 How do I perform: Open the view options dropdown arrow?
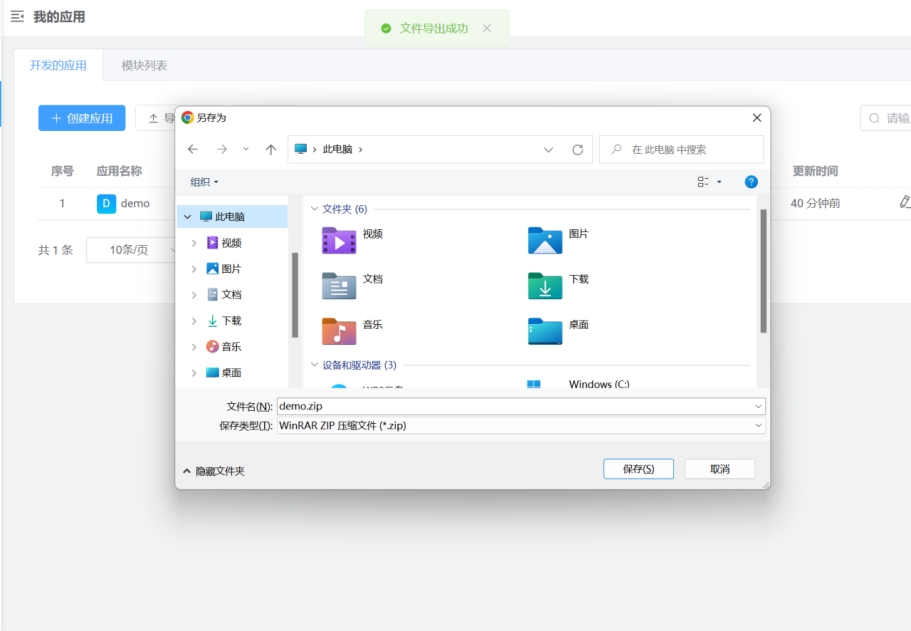click(719, 182)
